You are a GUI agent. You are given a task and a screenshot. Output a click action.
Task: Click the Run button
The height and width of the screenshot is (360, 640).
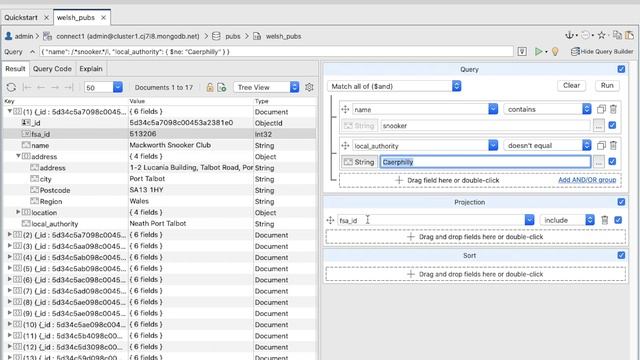607,85
